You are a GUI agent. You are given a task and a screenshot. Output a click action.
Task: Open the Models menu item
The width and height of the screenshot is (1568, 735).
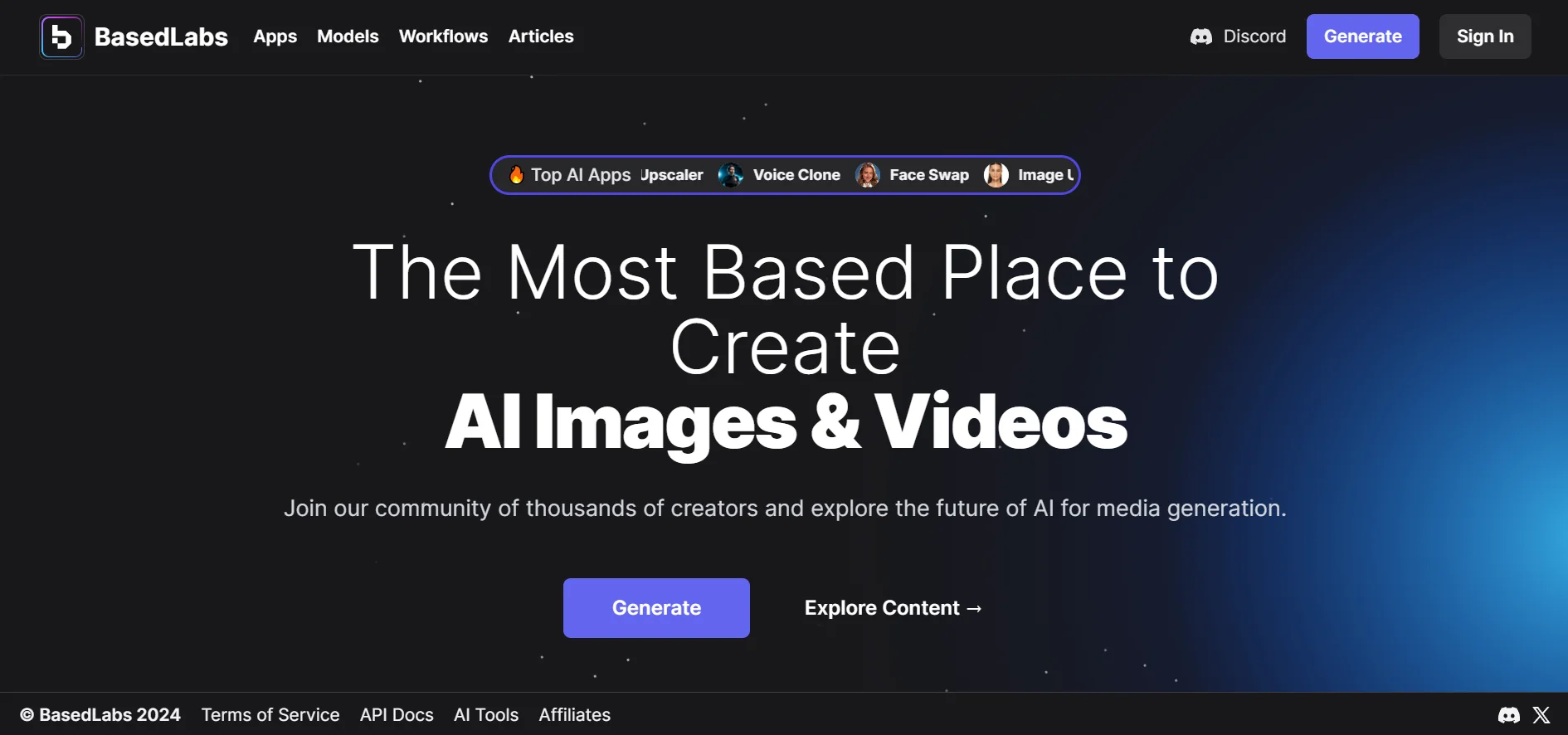348,37
